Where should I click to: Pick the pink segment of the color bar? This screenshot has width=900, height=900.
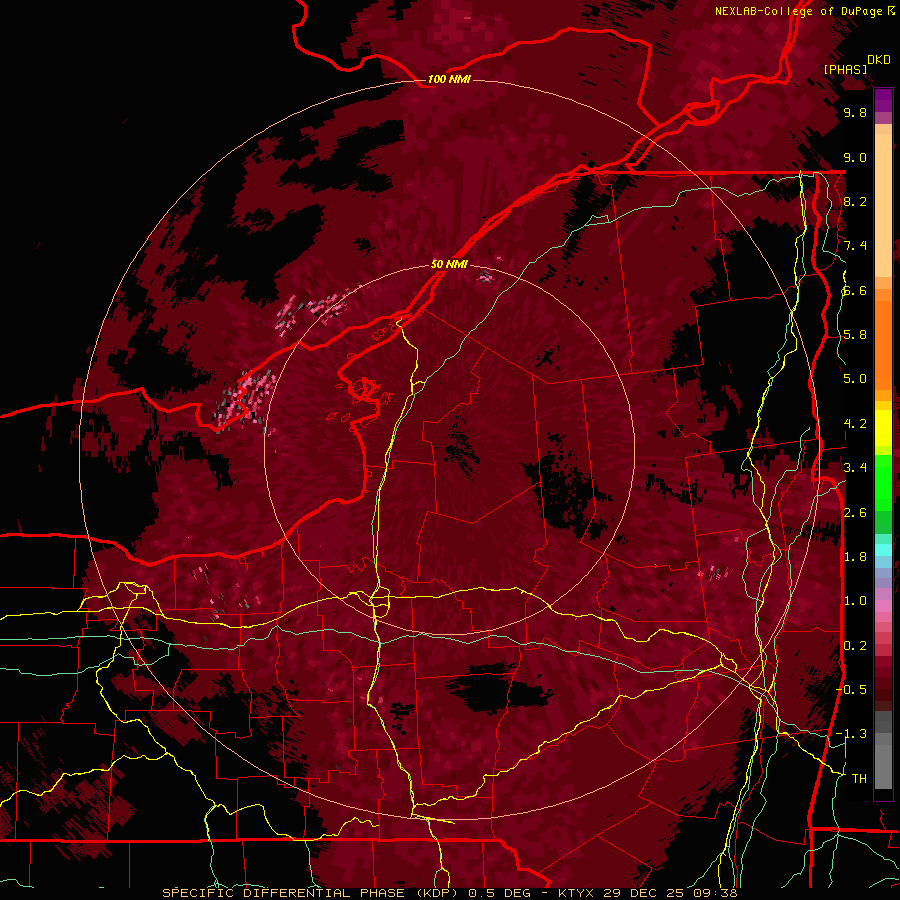(883, 606)
